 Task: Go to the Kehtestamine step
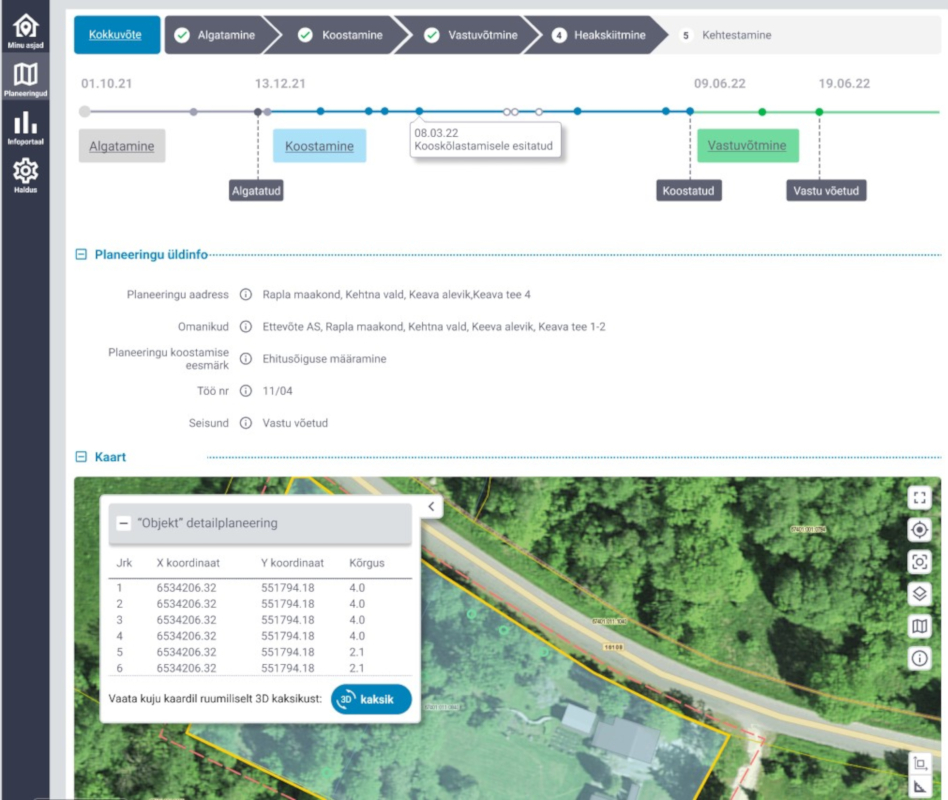pyautogui.click(x=725, y=35)
